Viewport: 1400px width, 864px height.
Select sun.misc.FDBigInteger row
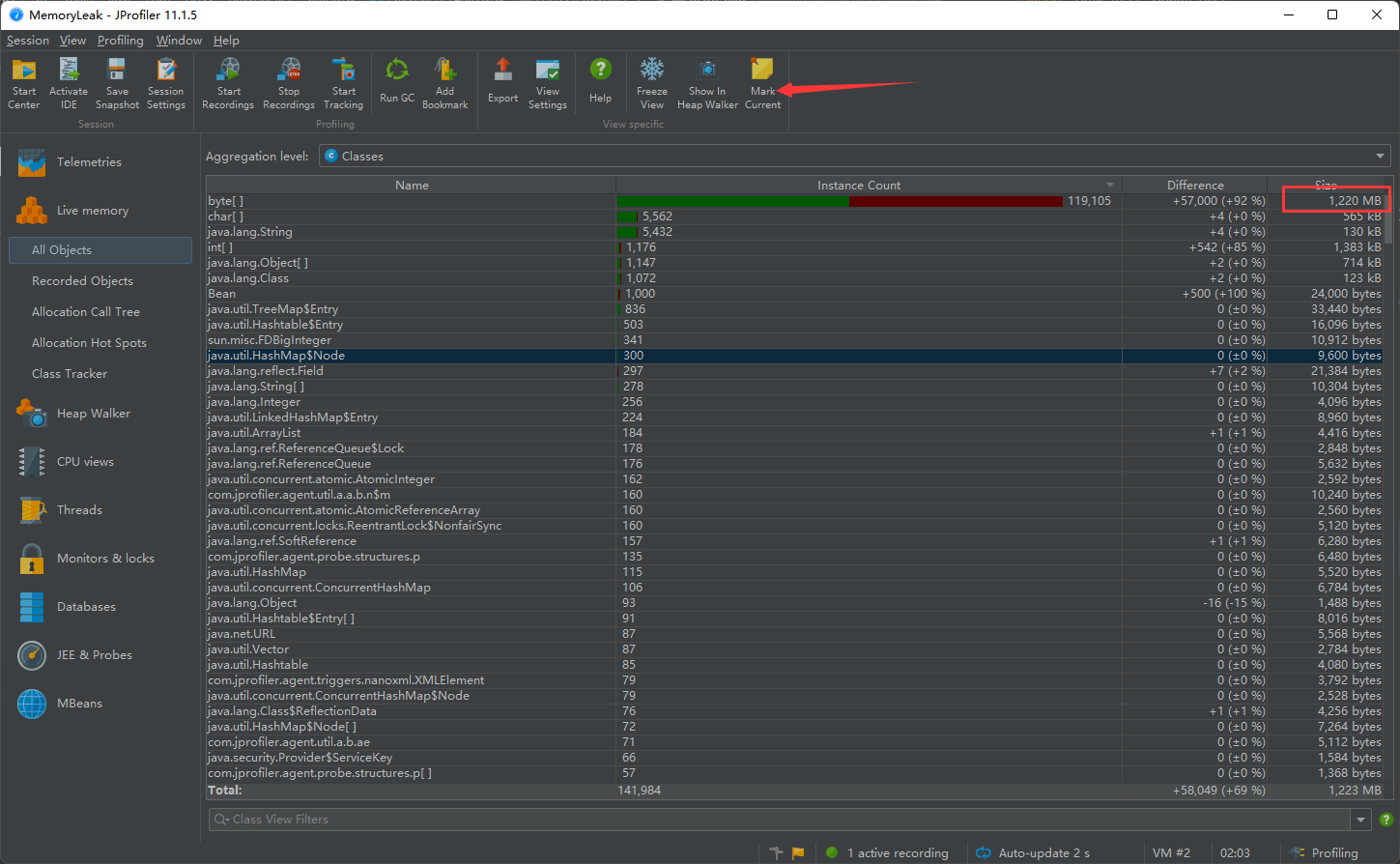[x=794, y=340]
